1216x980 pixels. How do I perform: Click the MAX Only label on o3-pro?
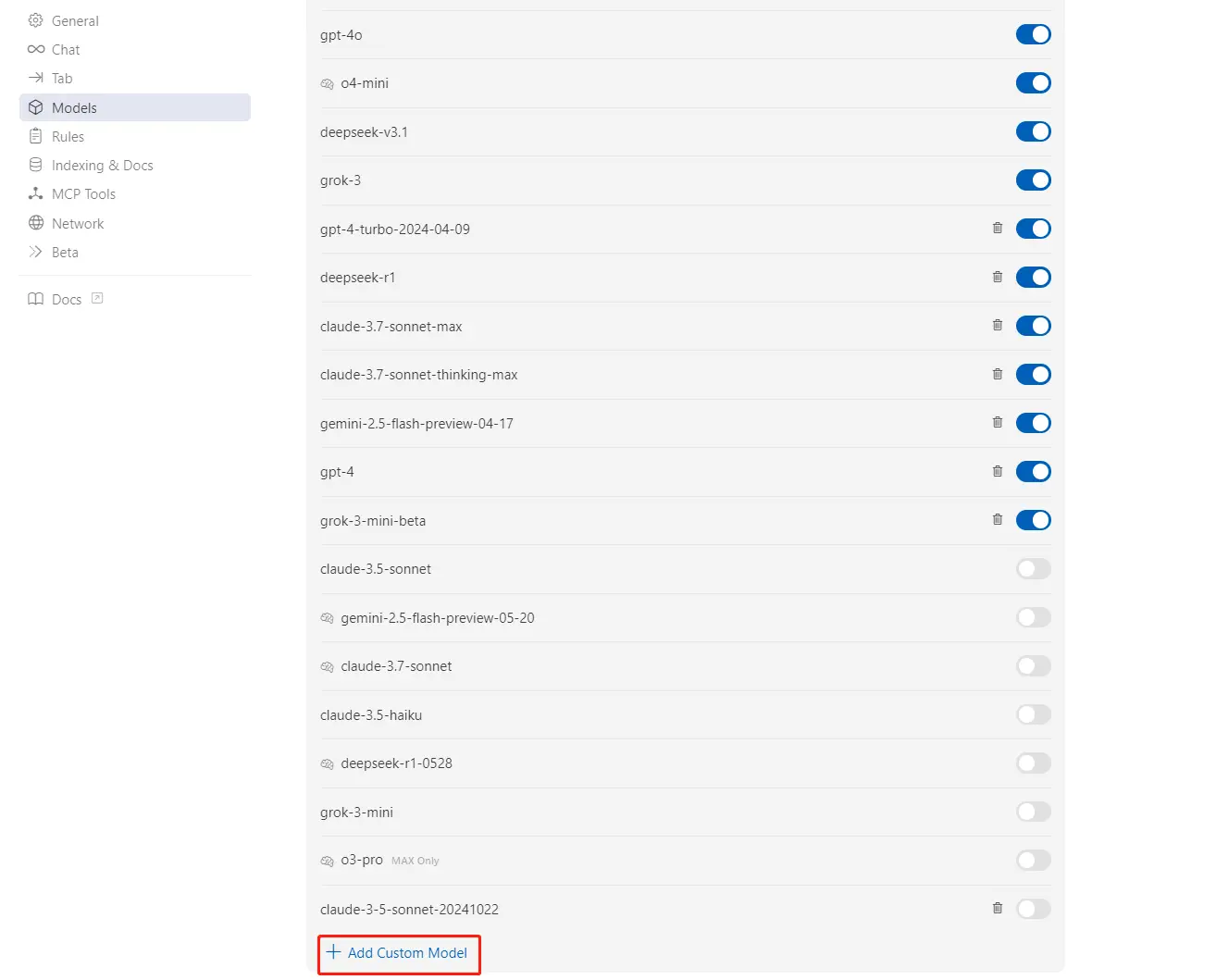click(x=416, y=861)
